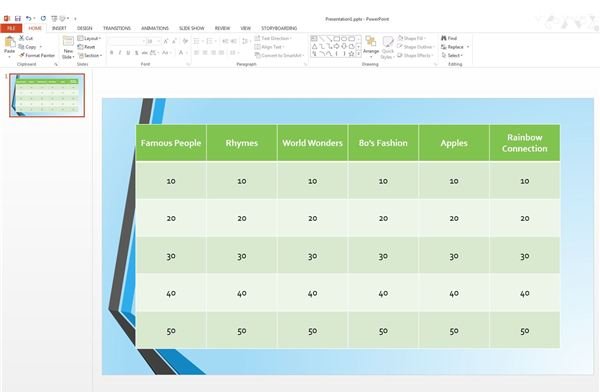Switch to the SLIDE SHOW tab
600x392 pixels.
pyautogui.click(x=192, y=28)
